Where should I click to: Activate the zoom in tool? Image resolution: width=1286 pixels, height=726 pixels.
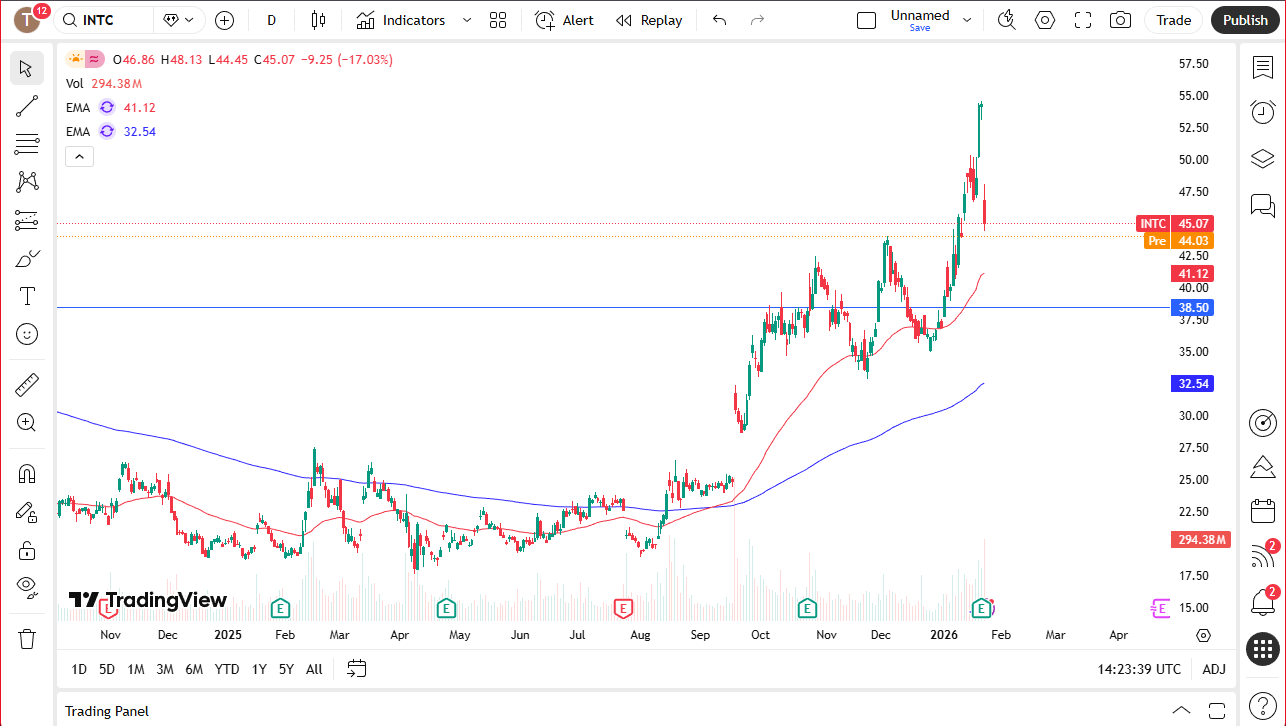click(27, 422)
